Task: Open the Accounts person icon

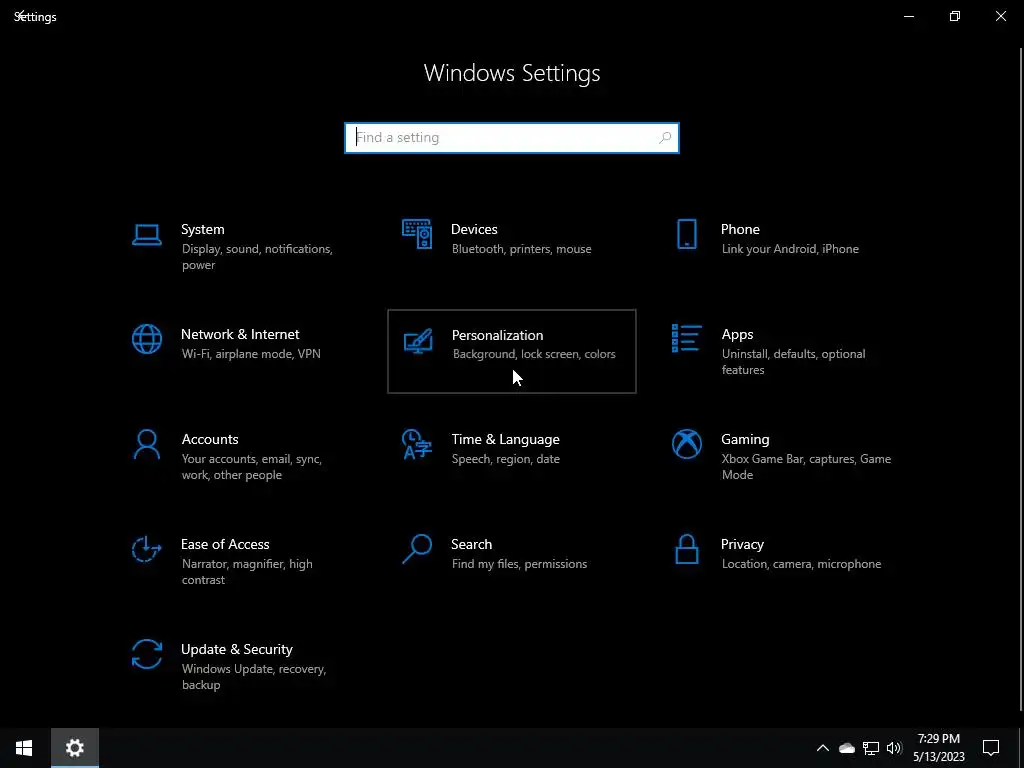Action: pyautogui.click(x=146, y=444)
